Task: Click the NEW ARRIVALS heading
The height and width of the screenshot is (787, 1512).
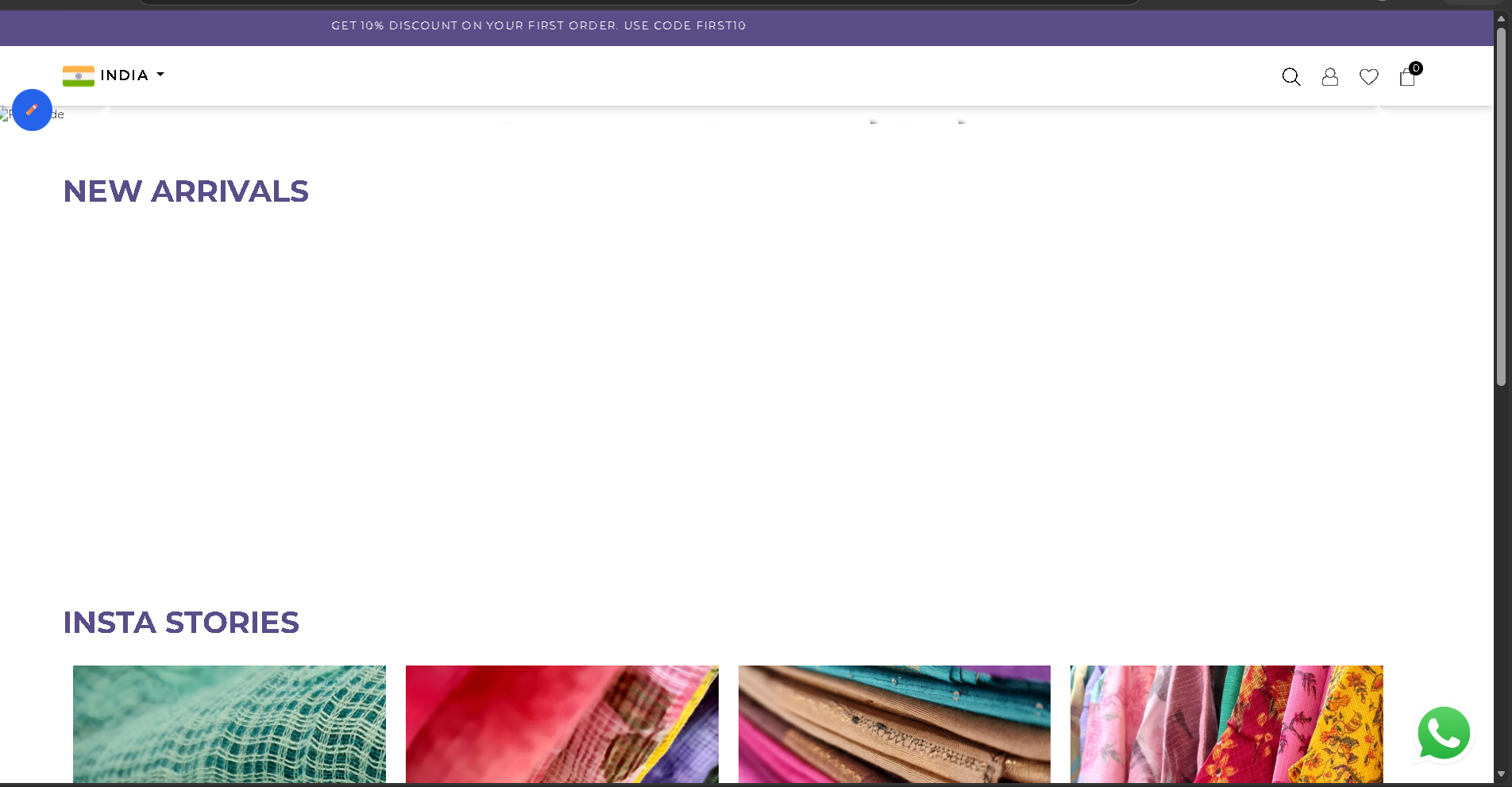Action: [186, 191]
